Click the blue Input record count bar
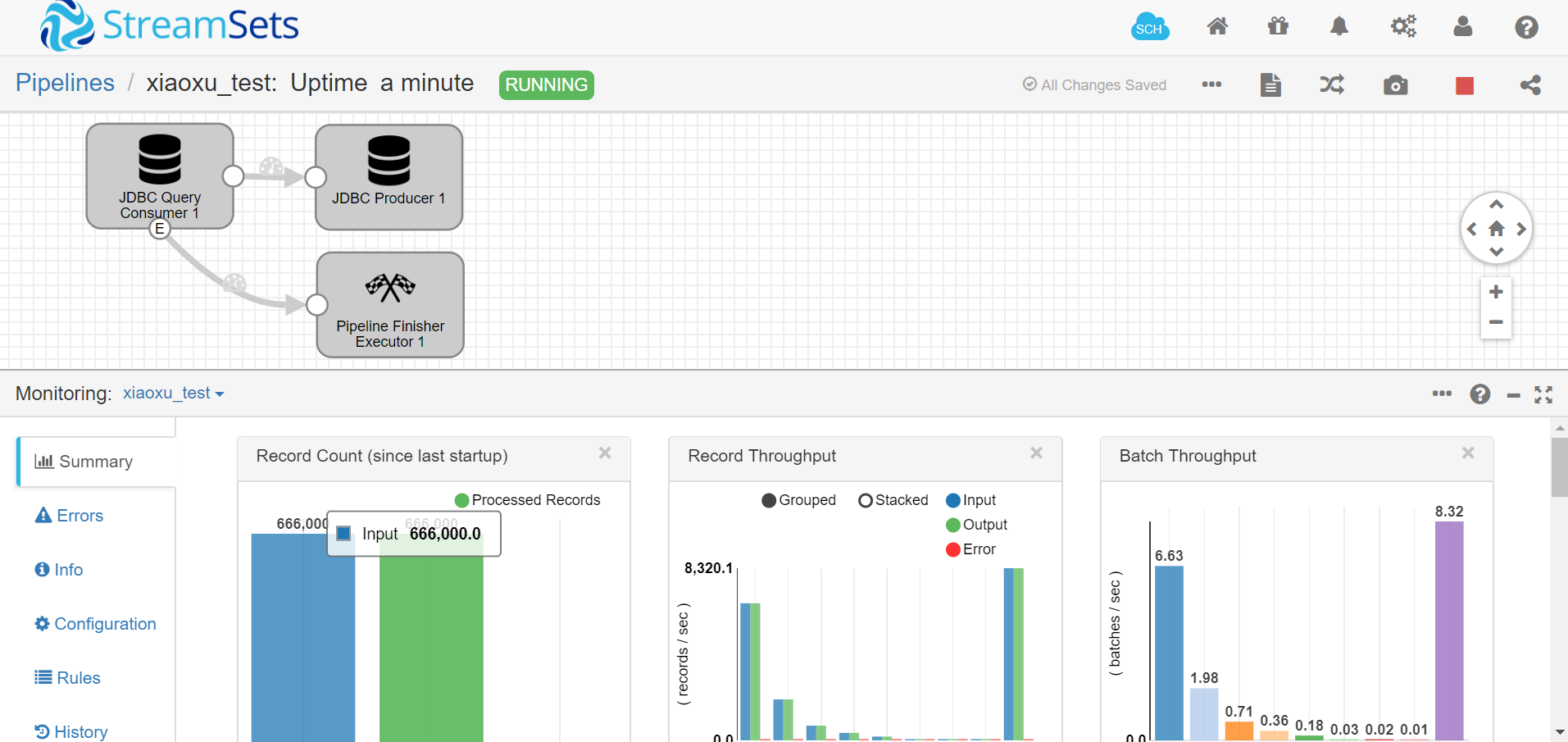 (303, 638)
